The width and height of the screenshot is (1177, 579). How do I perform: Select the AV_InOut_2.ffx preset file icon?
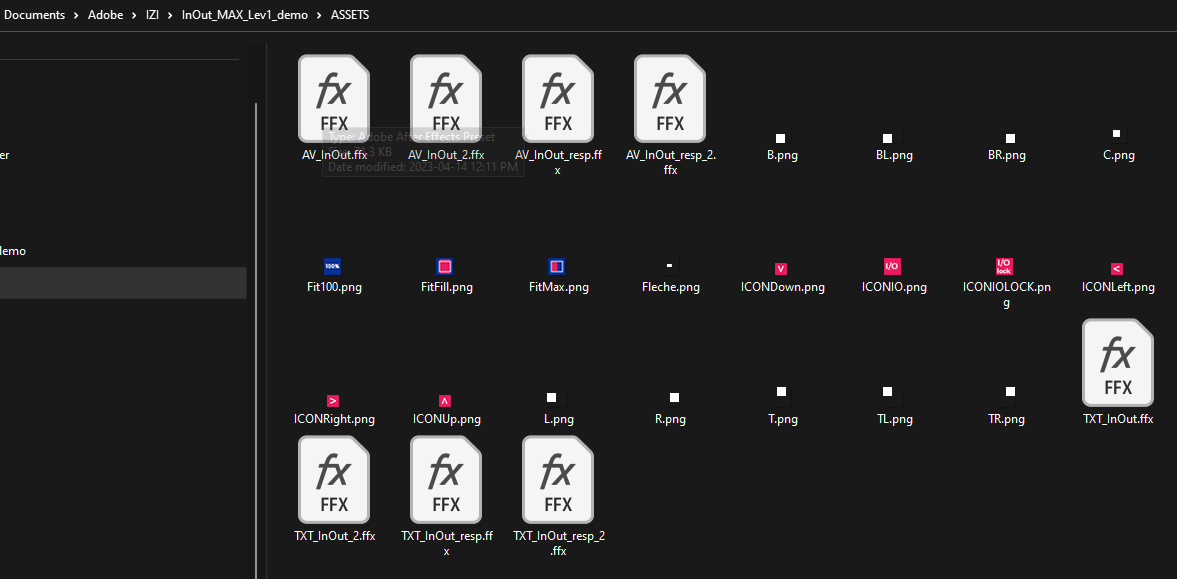pos(446,98)
